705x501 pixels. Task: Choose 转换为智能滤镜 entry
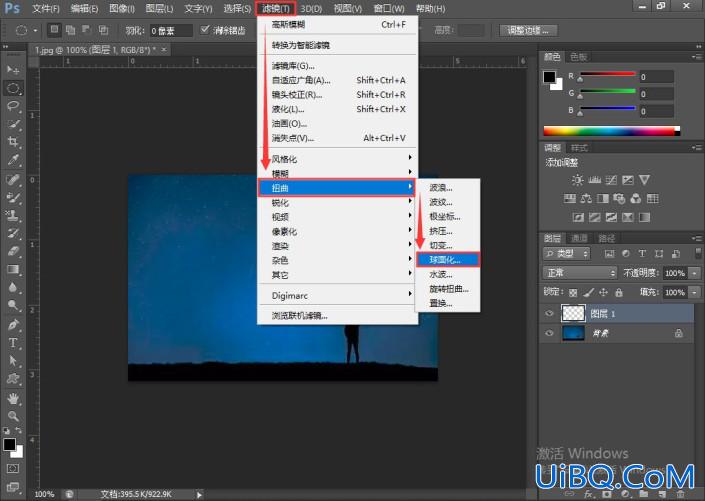click(x=337, y=45)
